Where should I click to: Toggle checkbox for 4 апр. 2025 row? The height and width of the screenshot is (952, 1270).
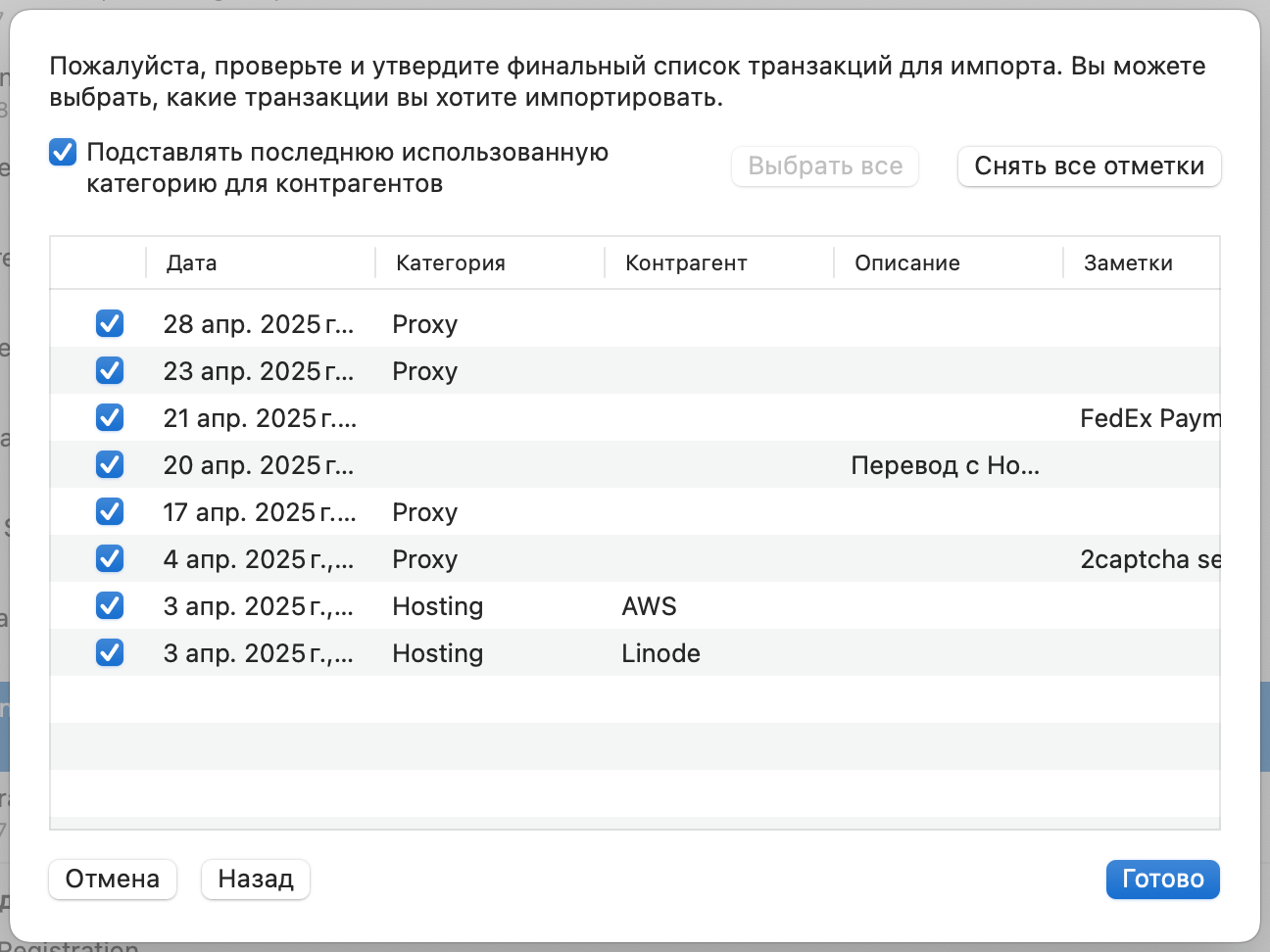(x=110, y=558)
